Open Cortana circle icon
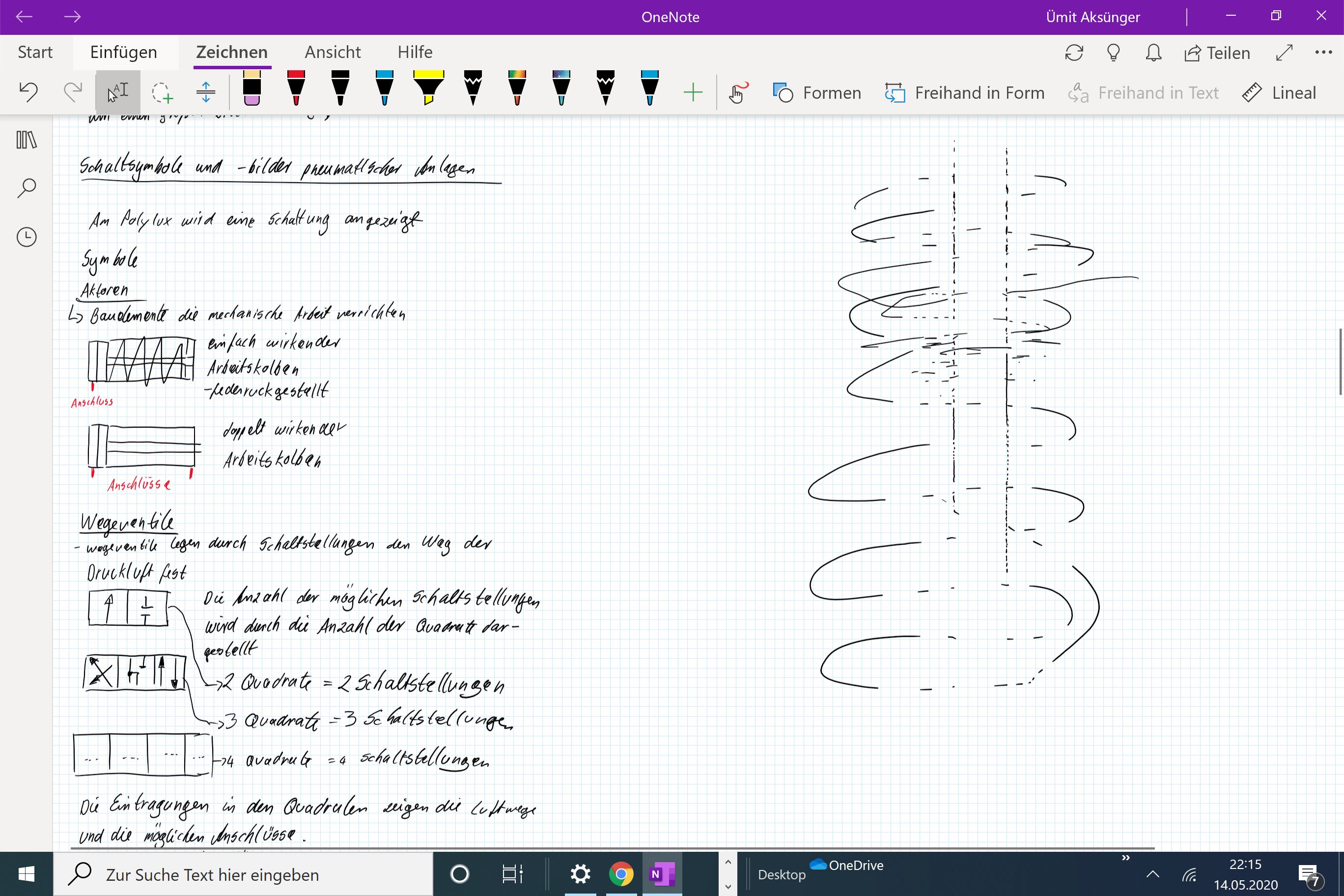Image resolution: width=1344 pixels, height=896 pixels. (x=460, y=874)
